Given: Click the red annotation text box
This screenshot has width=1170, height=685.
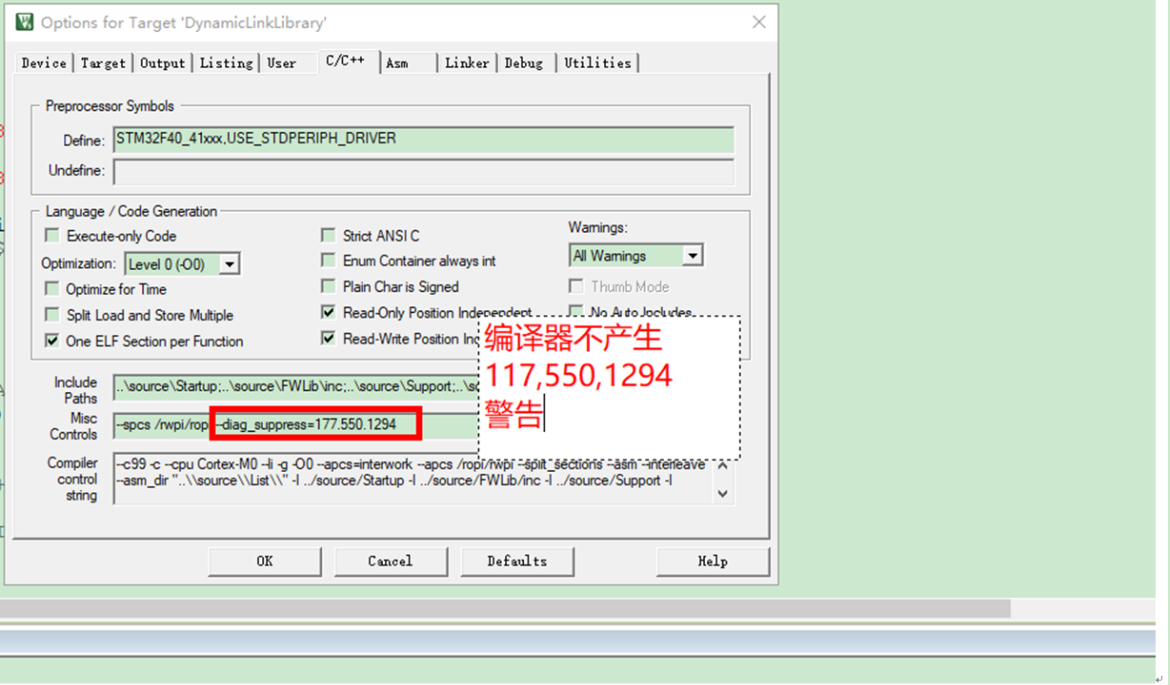Looking at the screenshot, I should (x=610, y=387).
